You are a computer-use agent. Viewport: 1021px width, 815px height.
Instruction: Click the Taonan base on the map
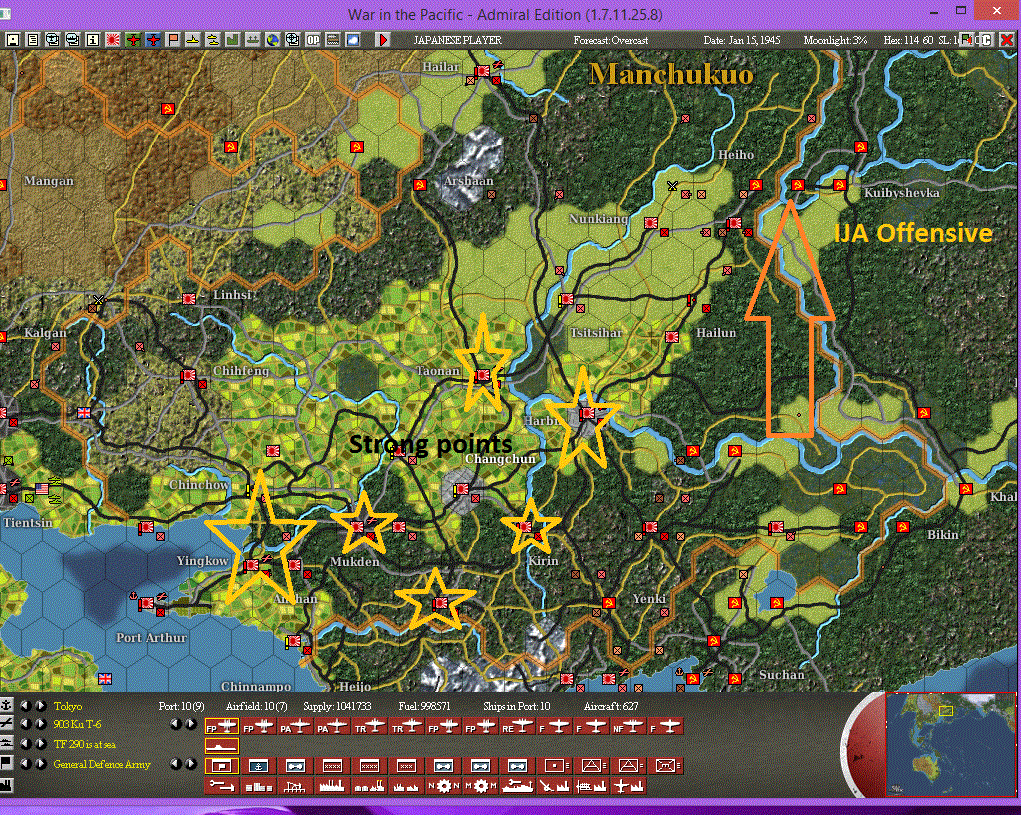click(x=483, y=375)
